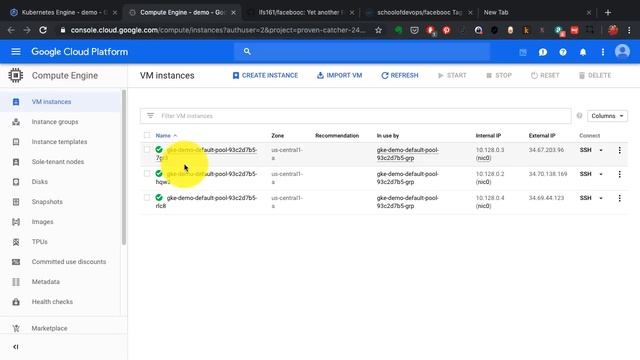Check the box for the rlc8 instance
Image resolution: width=640 pixels, height=360 pixels.
147,198
